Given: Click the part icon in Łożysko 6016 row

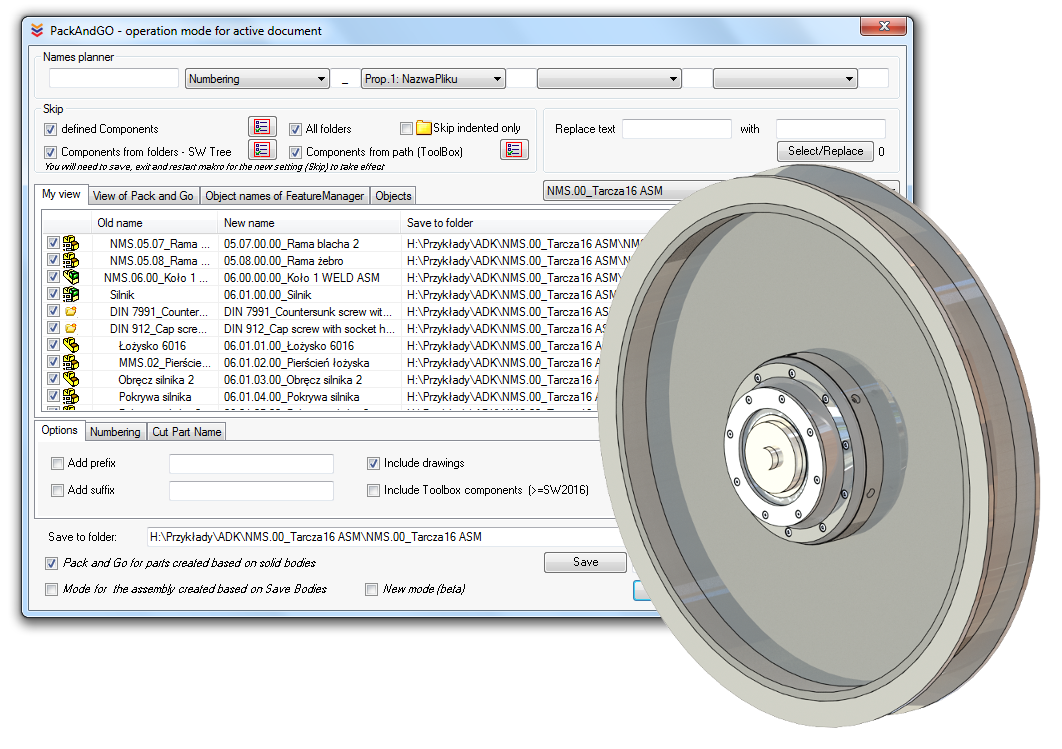Looking at the screenshot, I should point(71,345).
